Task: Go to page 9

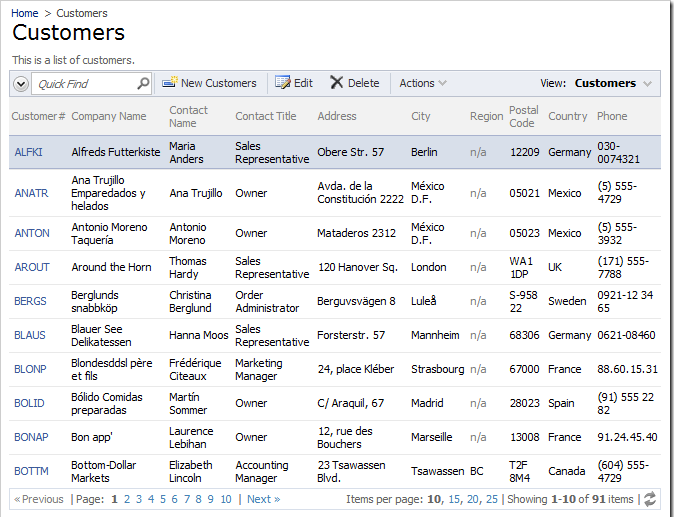Action: [x=210, y=499]
